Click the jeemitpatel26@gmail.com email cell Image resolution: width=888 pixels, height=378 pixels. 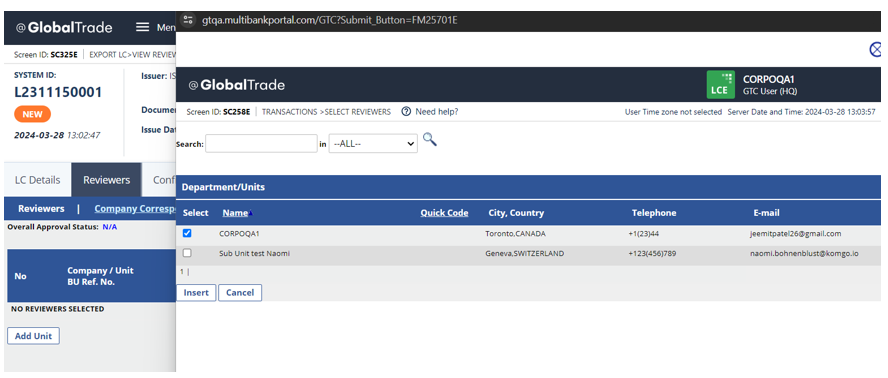coord(795,233)
